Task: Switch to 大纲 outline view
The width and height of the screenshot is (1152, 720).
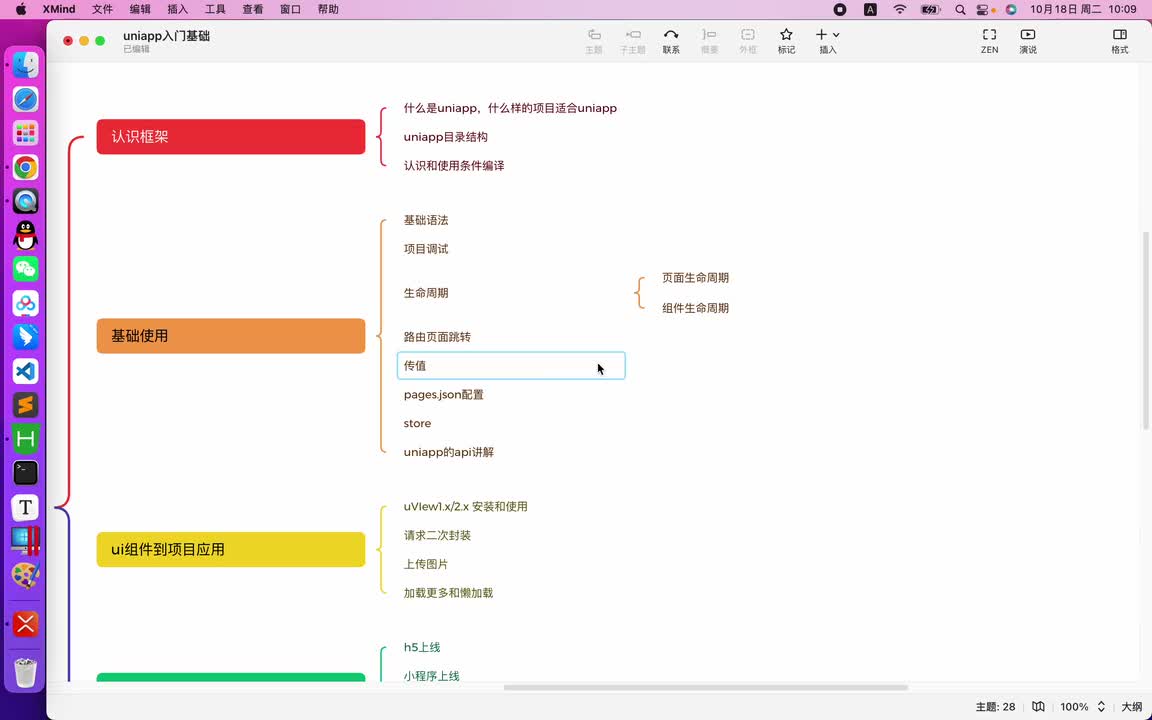Action: (1131, 707)
